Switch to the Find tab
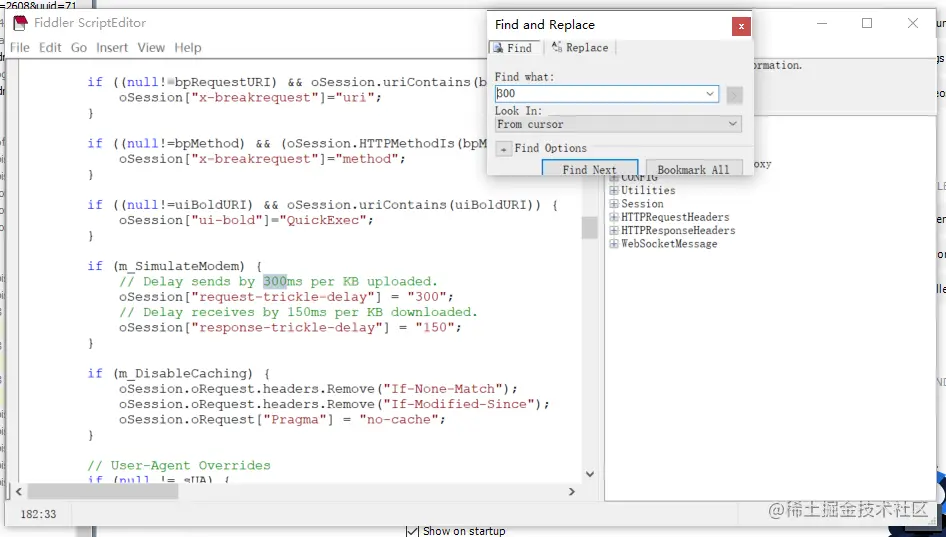The image size is (946, 537). click(x=513, y=48)
